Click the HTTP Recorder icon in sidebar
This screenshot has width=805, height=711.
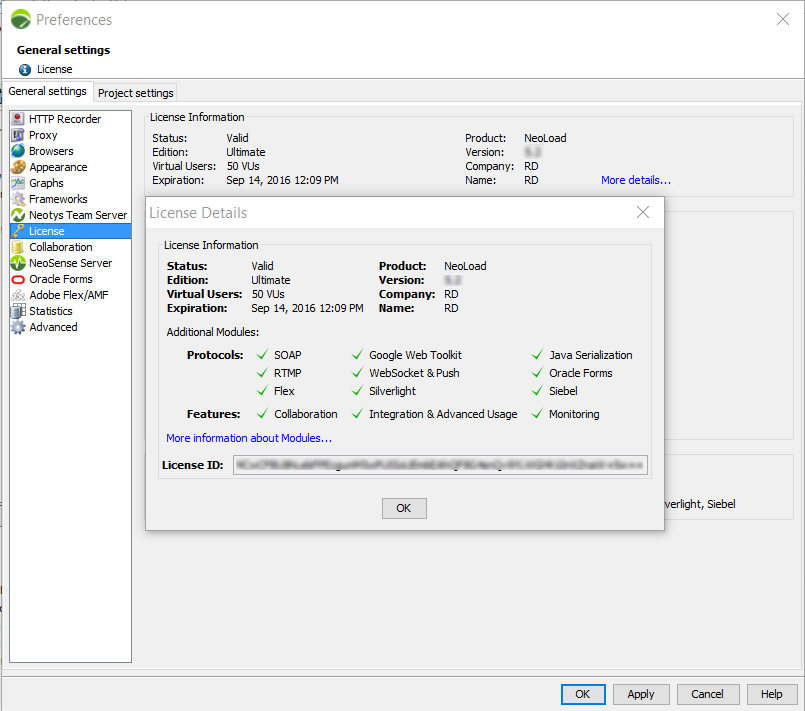(18, 119)
